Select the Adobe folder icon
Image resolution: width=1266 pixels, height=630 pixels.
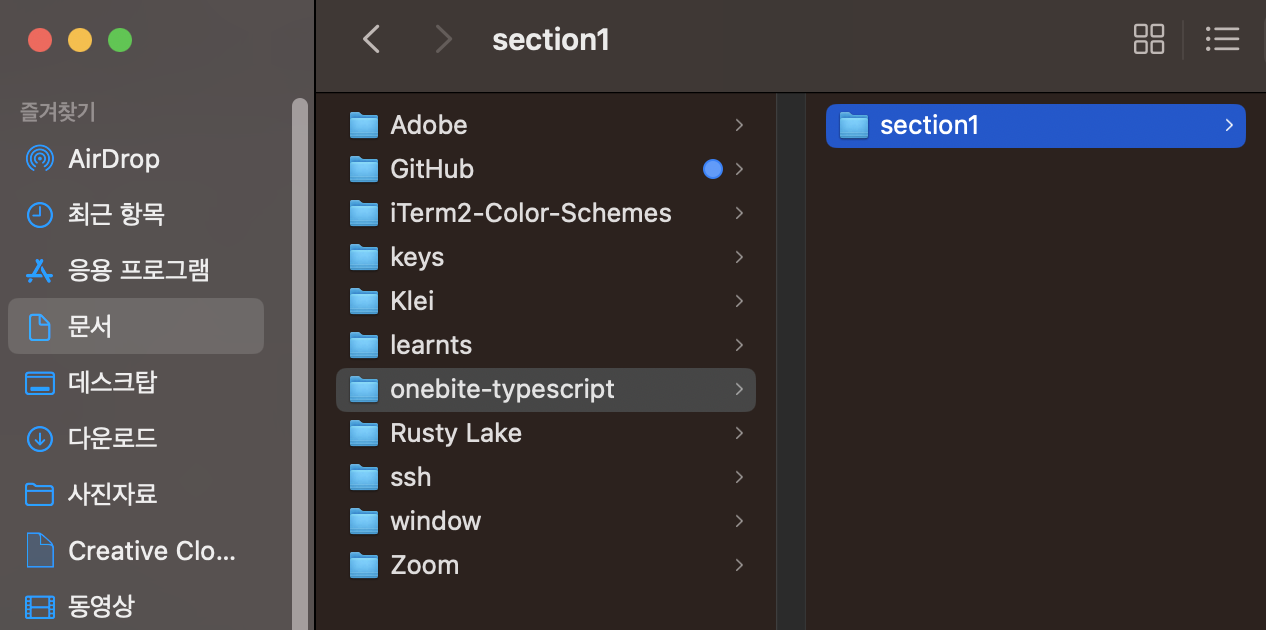tap(363, 125)
